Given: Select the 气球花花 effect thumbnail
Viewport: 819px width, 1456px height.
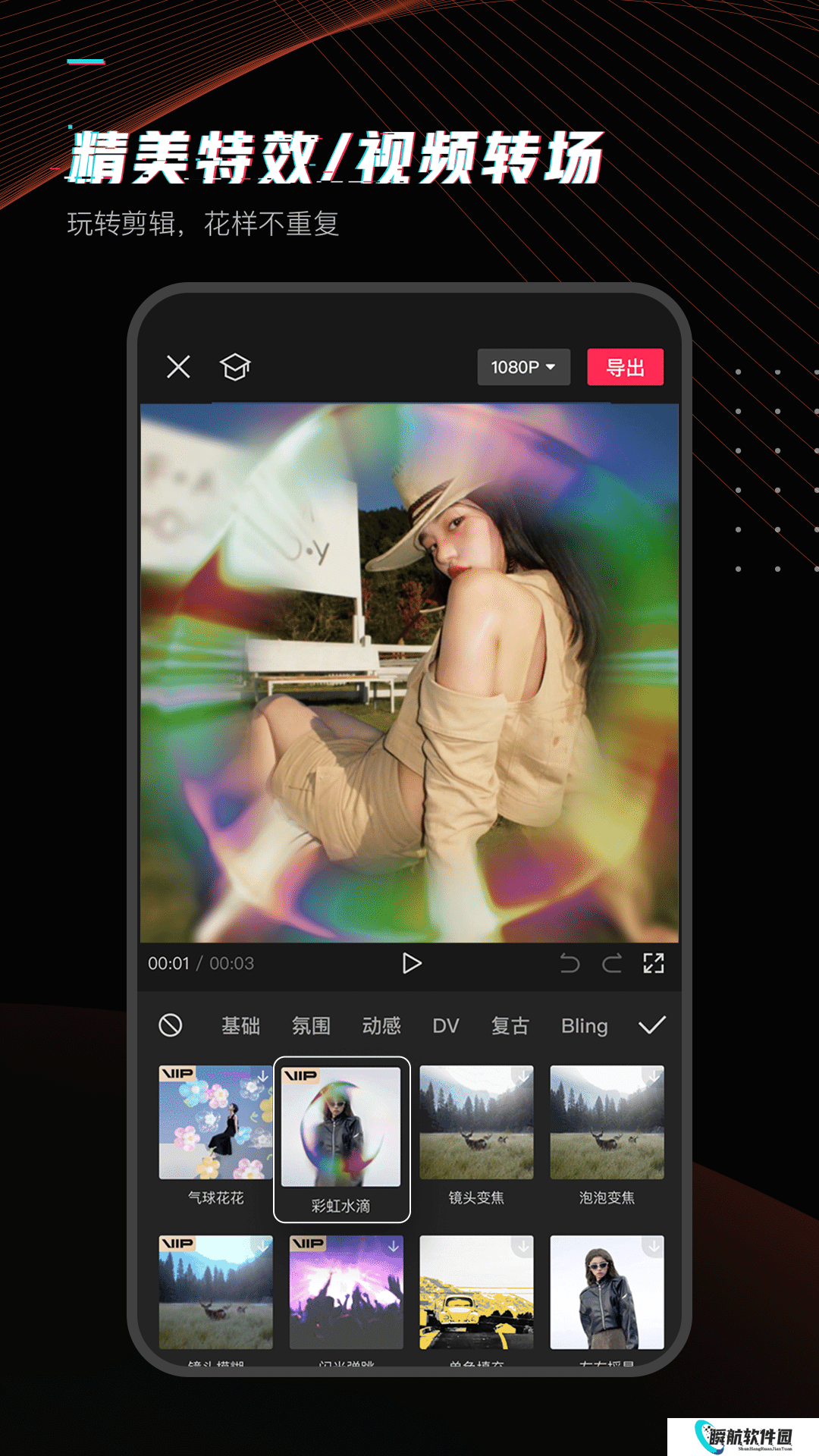Looking at the screenshot, I should [215, 1122].
